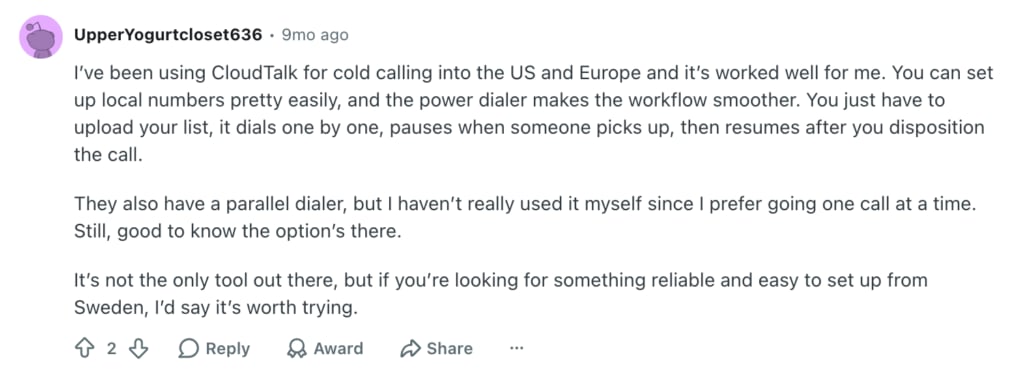Downvote the CloudTalk comment
1024x378 pixels.
(138, 349)
